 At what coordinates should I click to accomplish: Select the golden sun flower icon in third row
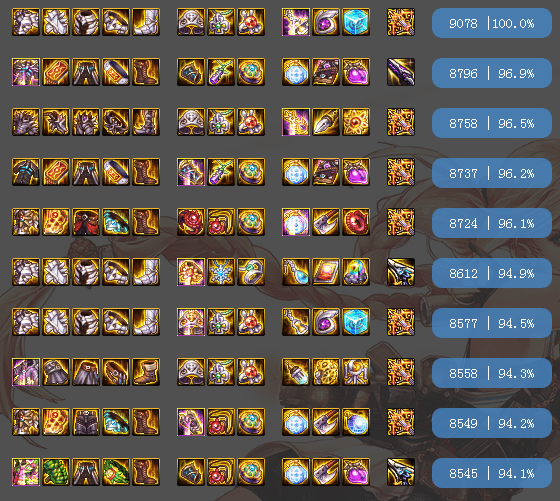coord(356,122)
